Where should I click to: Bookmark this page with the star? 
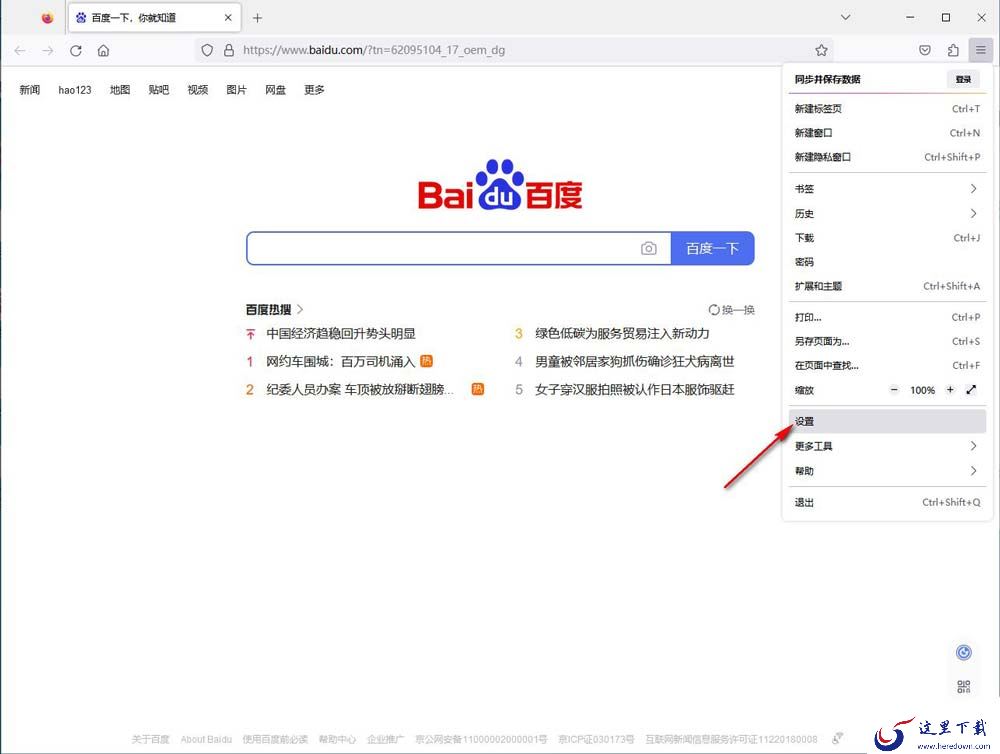[x=821, y=50]
